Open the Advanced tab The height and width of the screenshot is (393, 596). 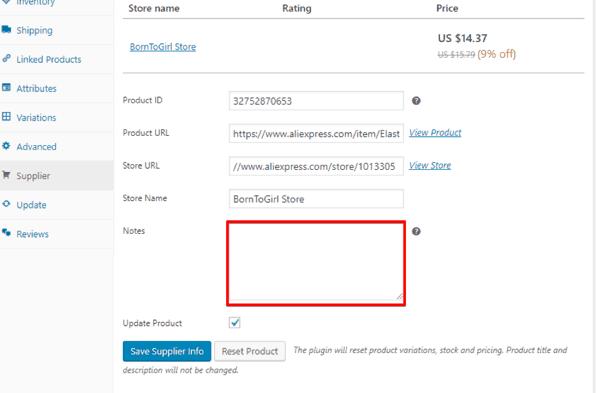tap(57, 146)
